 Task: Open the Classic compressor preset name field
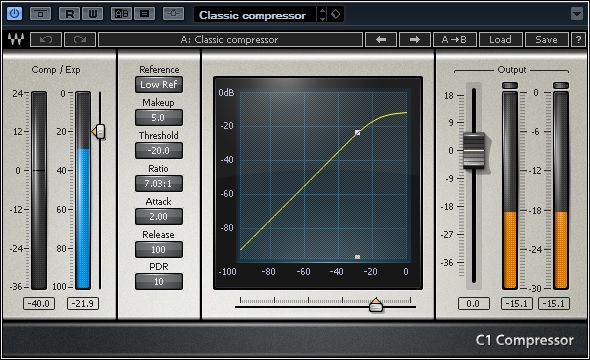(255, 15)
